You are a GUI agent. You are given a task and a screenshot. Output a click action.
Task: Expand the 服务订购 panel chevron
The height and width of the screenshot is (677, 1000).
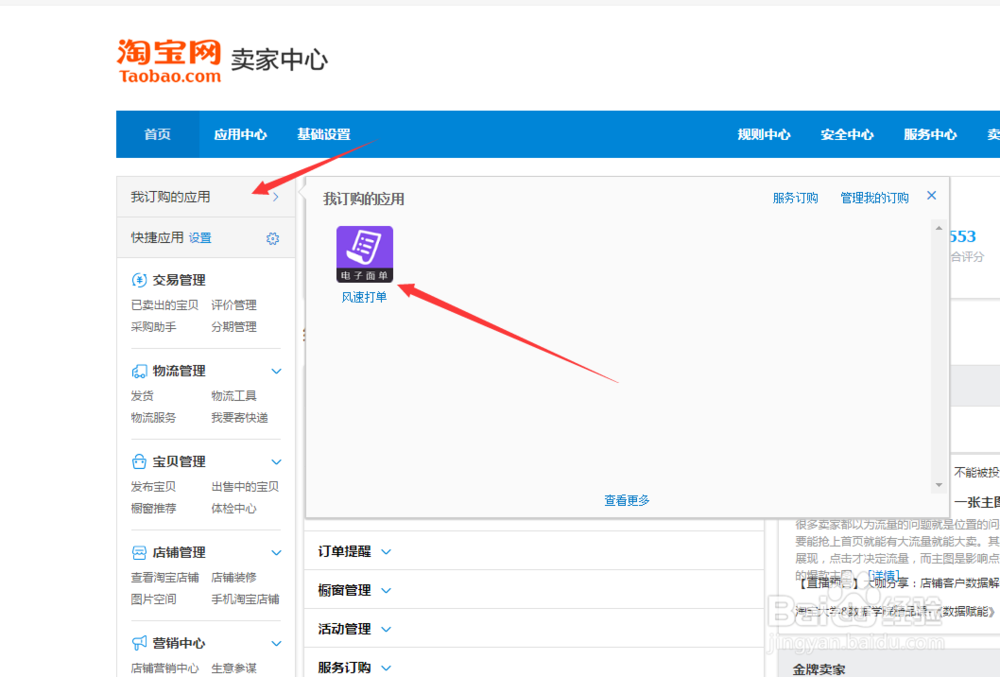pos(386,668)
